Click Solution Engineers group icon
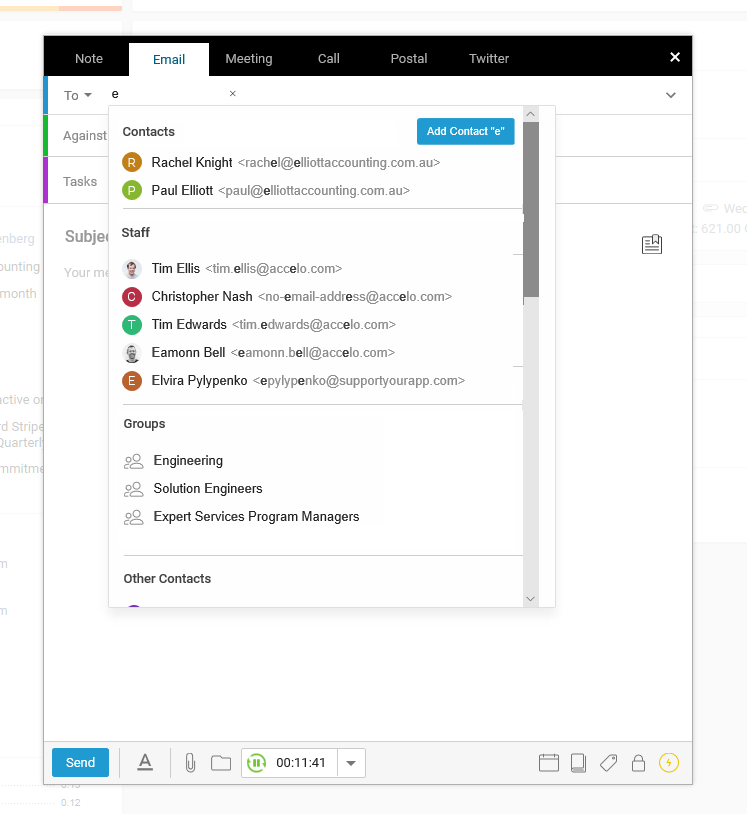This screenshot has width=747, height=814. click(133, 489)
